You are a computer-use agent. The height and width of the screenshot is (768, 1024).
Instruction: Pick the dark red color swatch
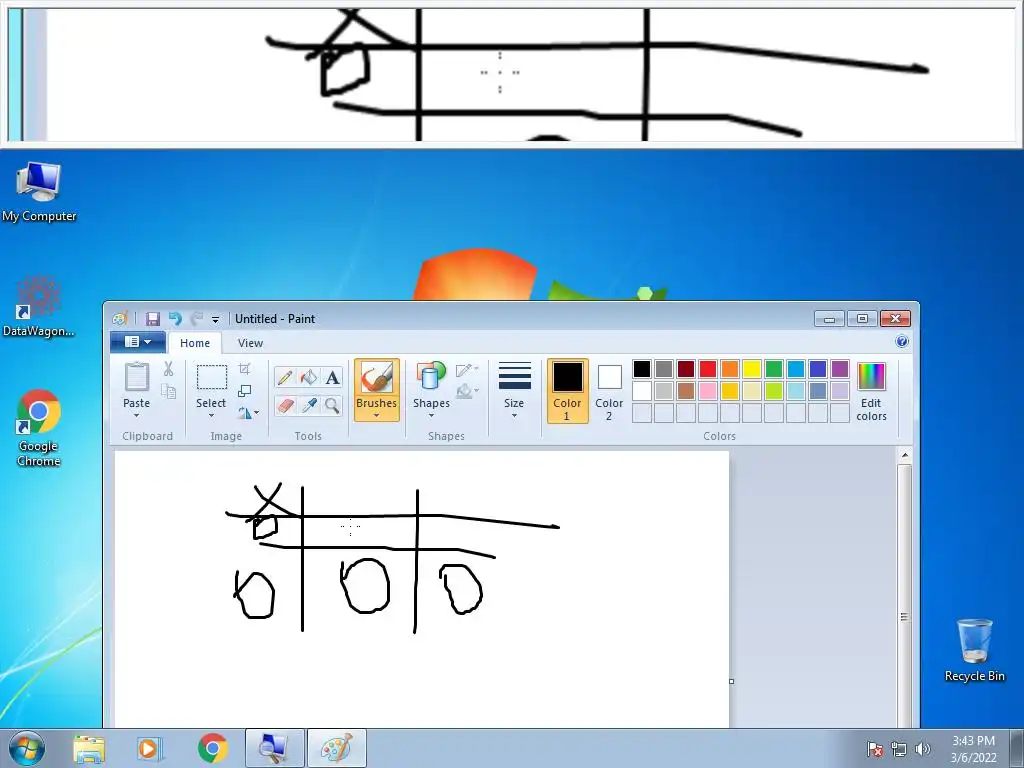point(686,369)
